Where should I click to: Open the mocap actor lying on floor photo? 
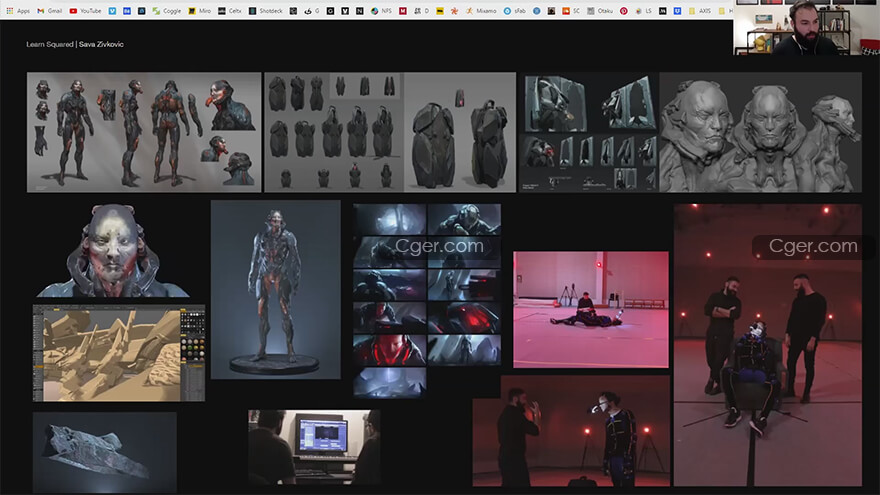pyautogui.click(x=591, y=310)
